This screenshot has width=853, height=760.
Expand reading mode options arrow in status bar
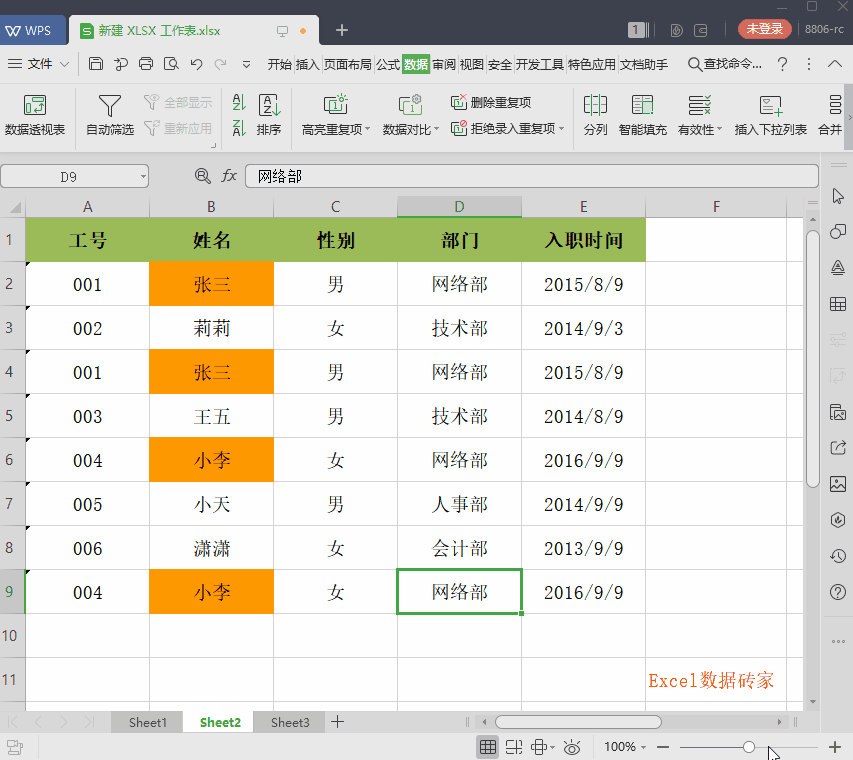coord(552,747)
